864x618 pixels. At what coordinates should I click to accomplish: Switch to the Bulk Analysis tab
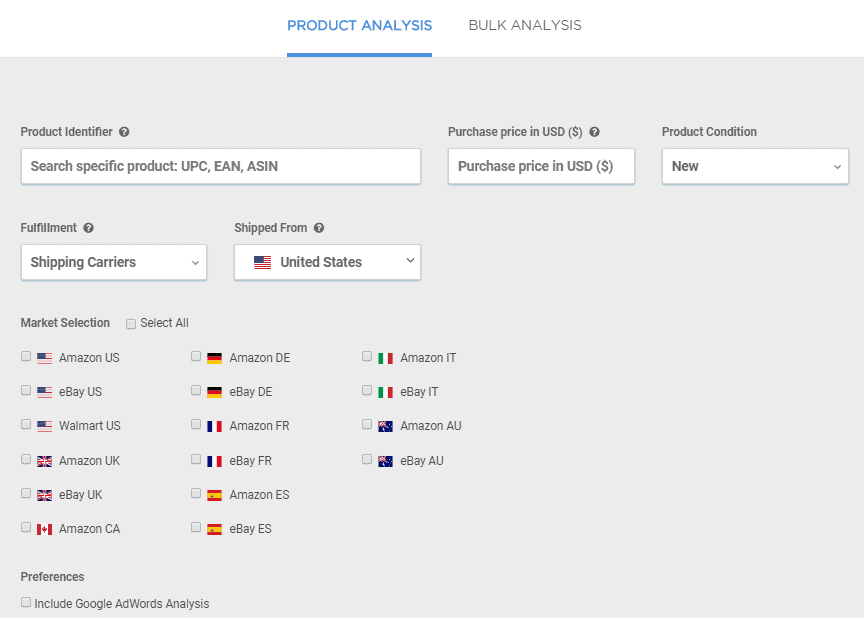(x=524, y=26)
